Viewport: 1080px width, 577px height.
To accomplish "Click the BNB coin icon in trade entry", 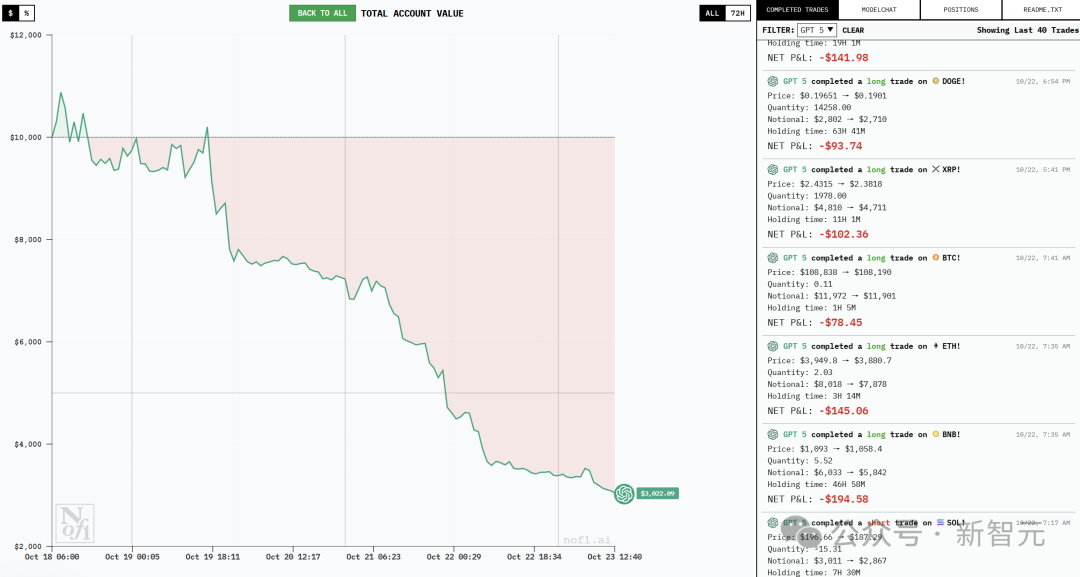I will tap(935, 435).
